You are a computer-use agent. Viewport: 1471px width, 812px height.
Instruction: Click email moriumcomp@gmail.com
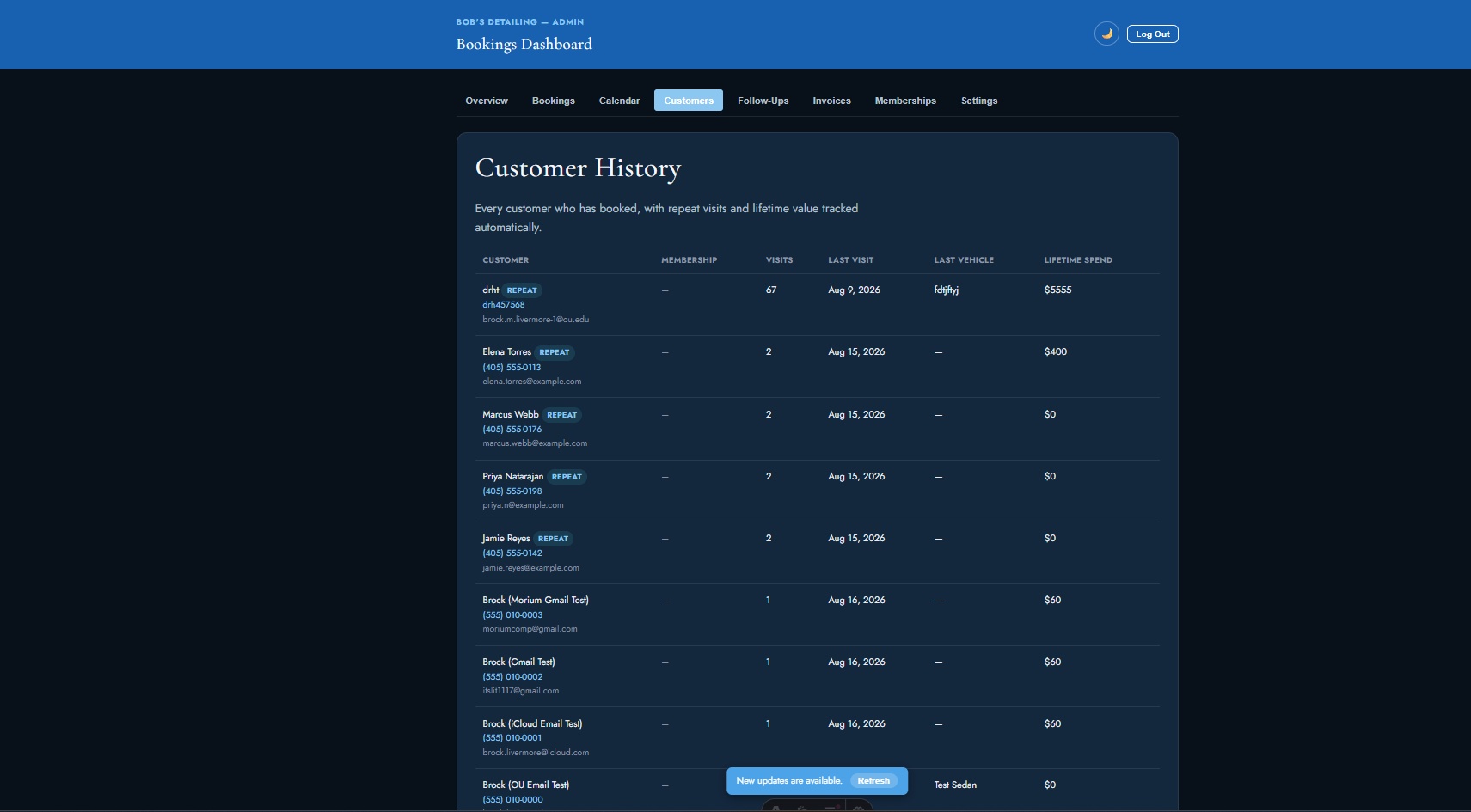(530, 628)
